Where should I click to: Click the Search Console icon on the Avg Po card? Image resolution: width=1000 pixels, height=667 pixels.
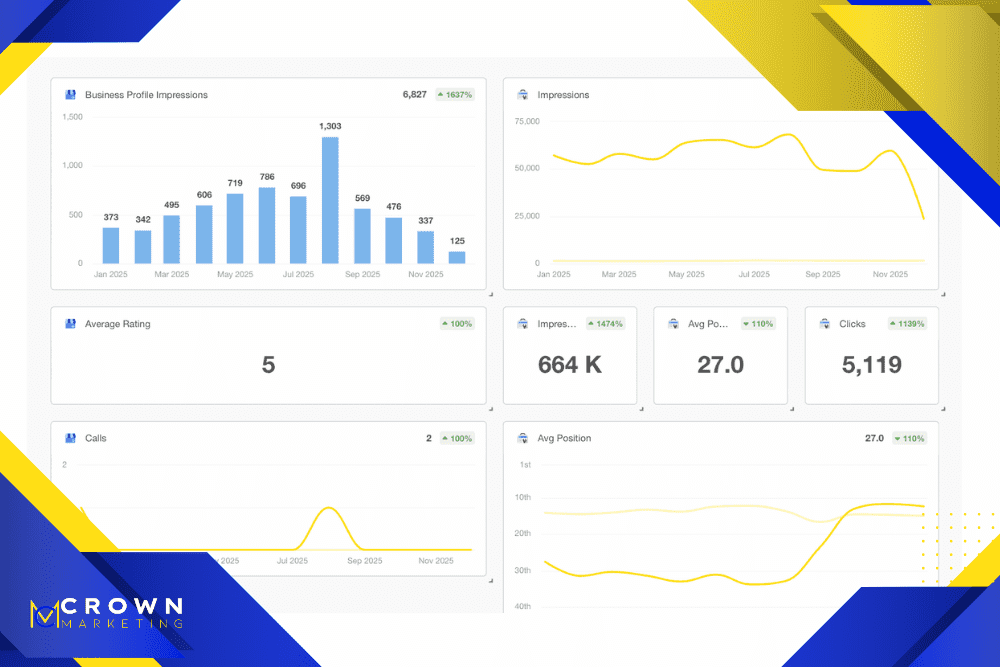point(673,323)
